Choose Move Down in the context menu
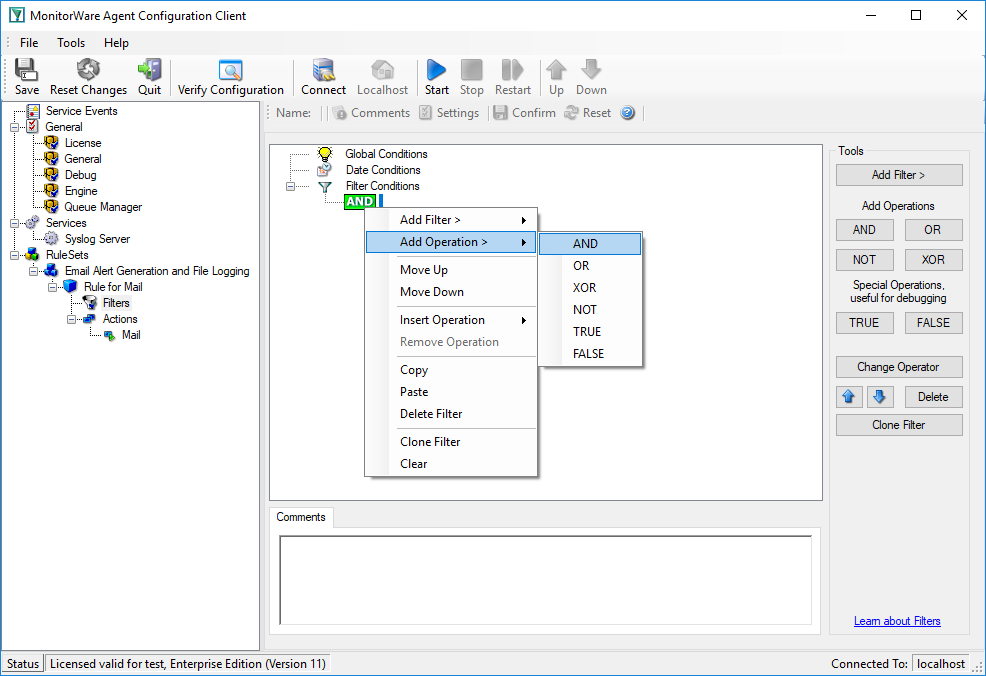The width and height of the screenshot is (986, 676). 451,292
